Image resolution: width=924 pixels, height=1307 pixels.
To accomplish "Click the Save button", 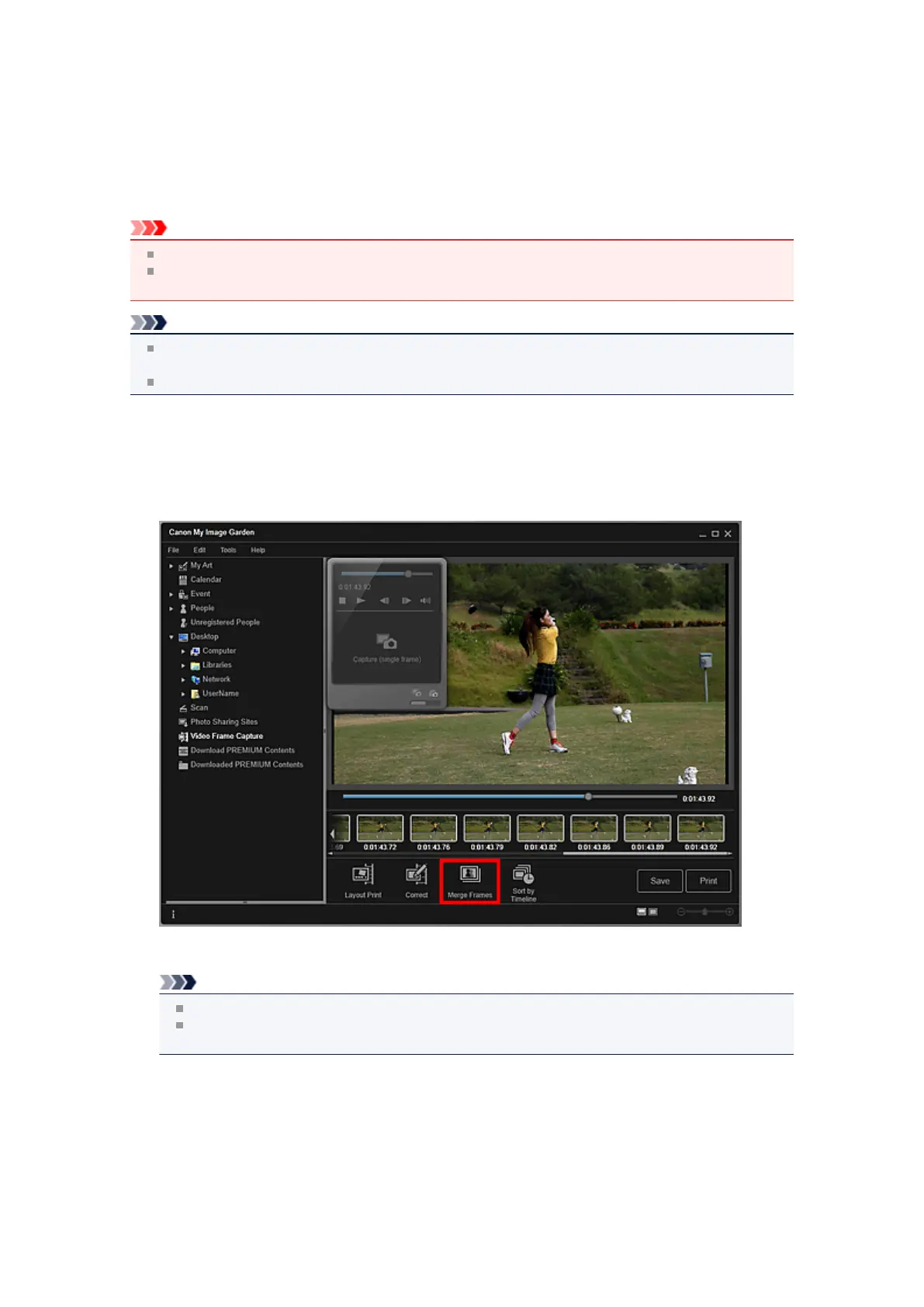I will tap(660, 881).
